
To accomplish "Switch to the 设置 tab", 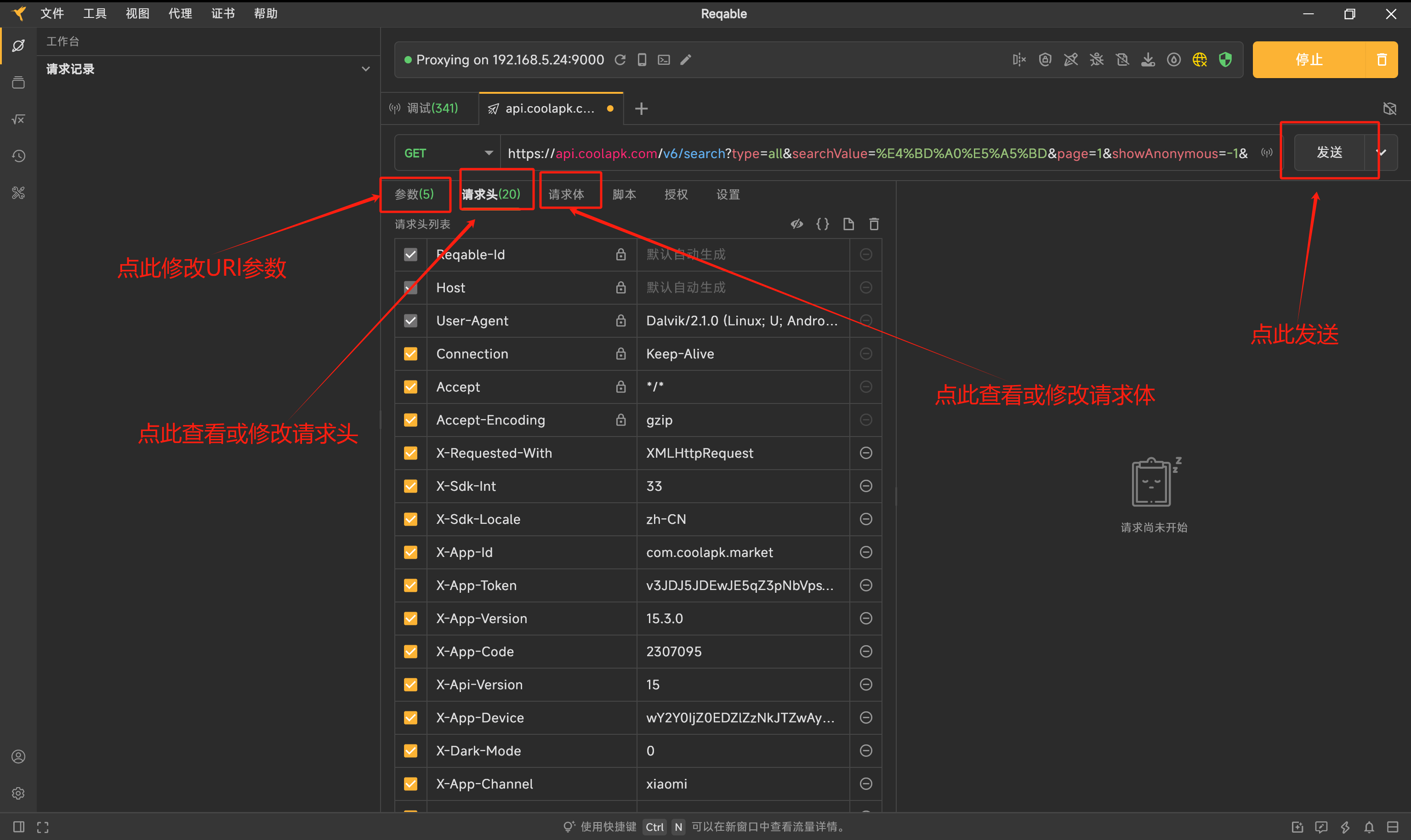I will pyautogui.click(x=728, y=194).
